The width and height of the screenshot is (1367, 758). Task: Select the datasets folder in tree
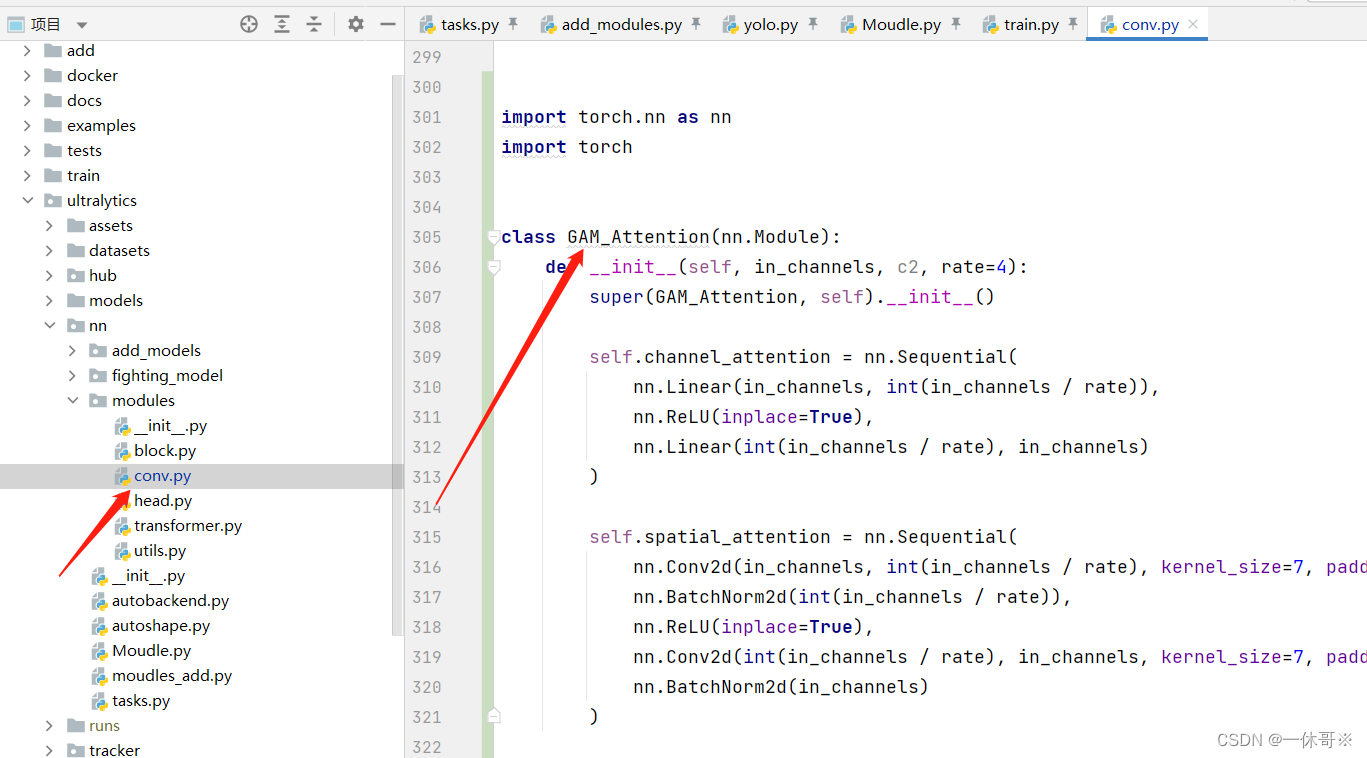tap(119, 250)
